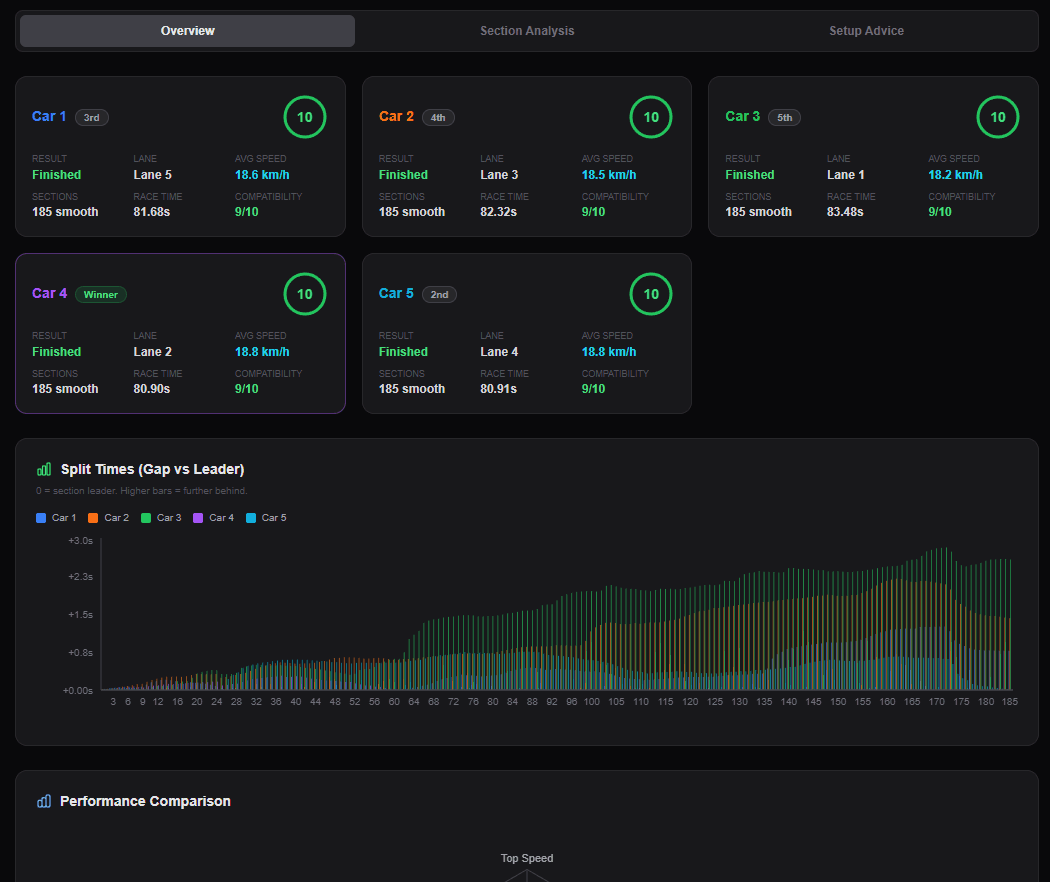Viewport: 1050px width, 882px height.
Task: Click the Top Speed radar axis label
Action: (x=527, y=858)
